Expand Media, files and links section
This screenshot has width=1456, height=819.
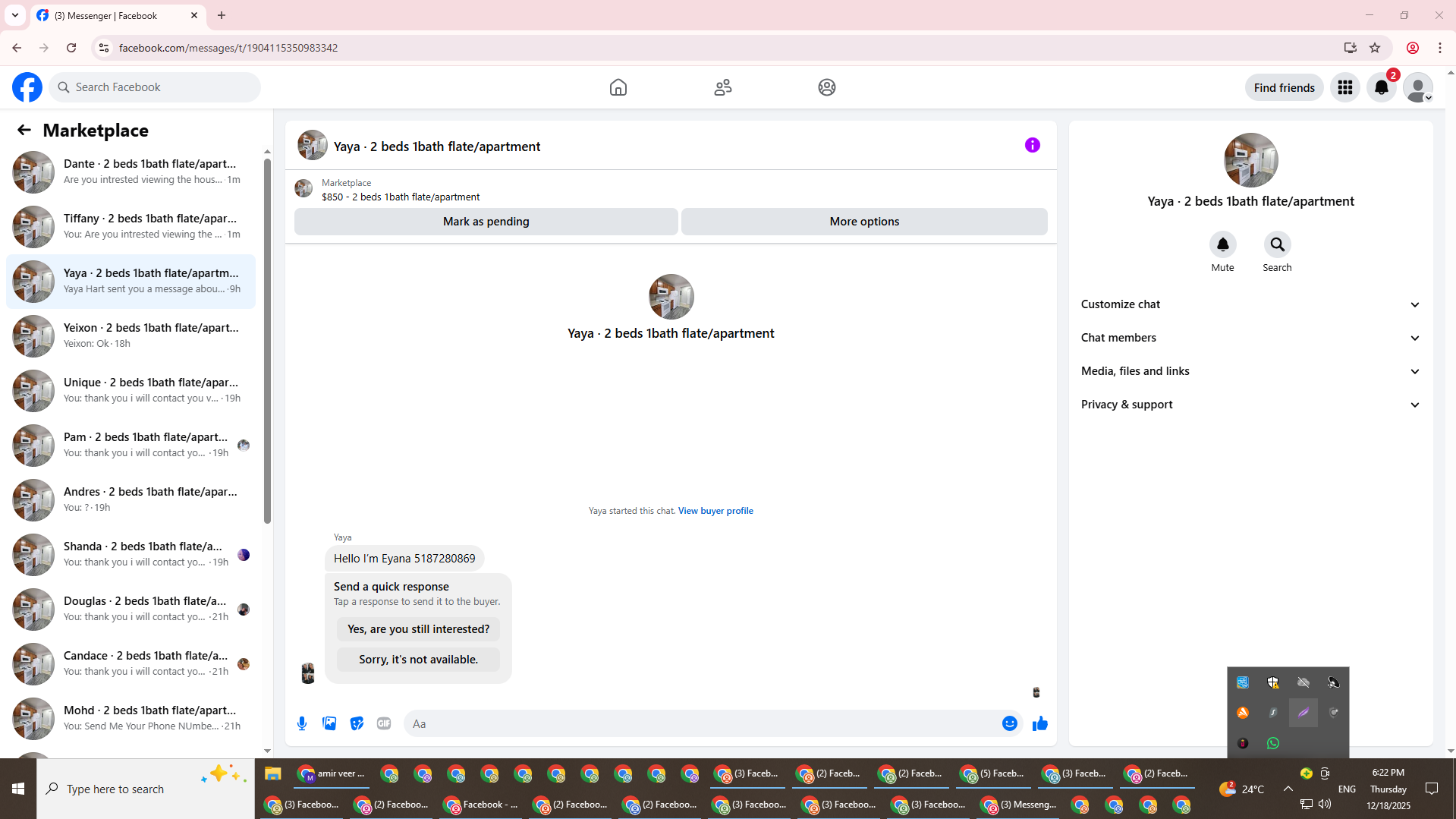pos(1250,371)
